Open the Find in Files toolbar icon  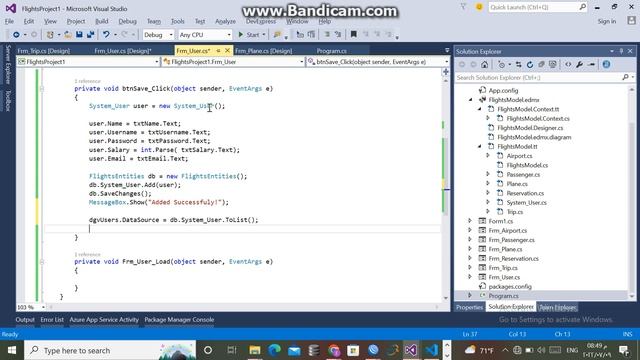coord(277,35)
